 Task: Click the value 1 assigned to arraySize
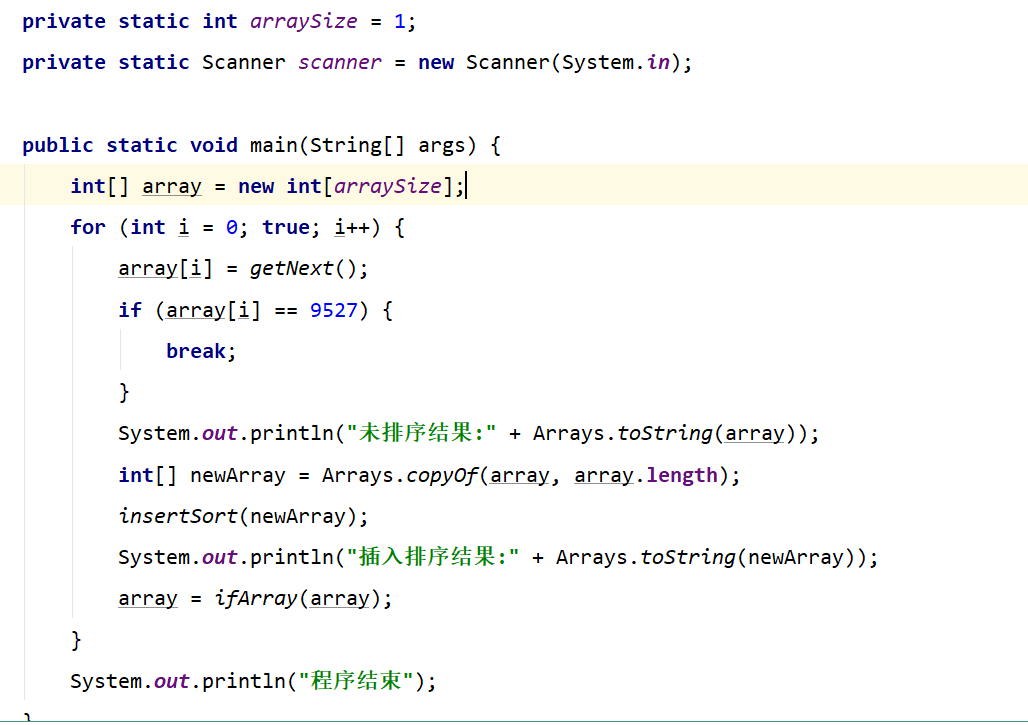click(x=399, y=22)
